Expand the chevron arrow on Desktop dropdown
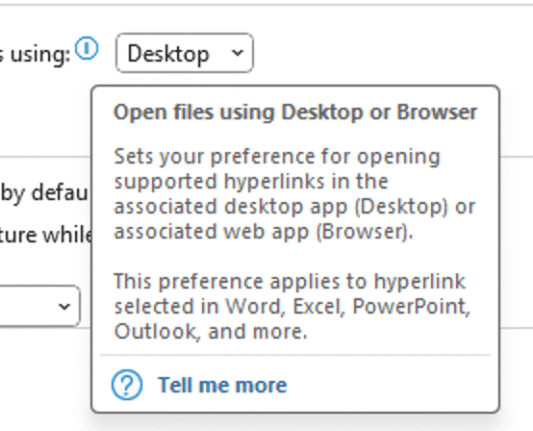 click(x=237, y=53)
